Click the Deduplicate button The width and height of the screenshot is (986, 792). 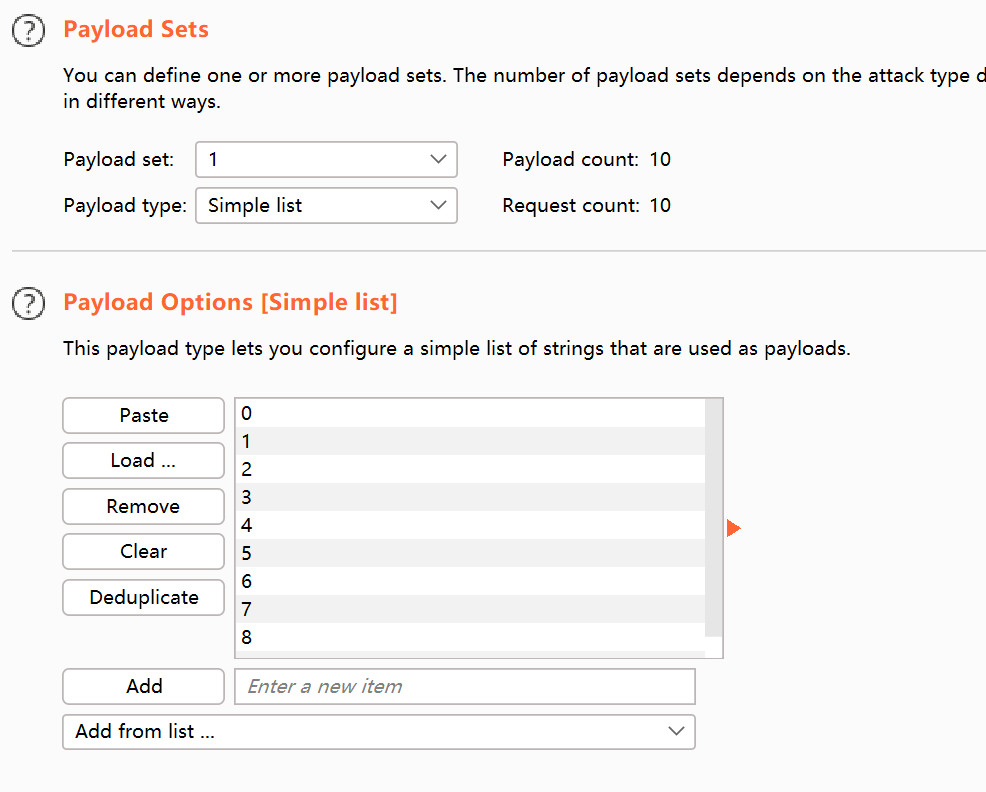tap(143, 597)
